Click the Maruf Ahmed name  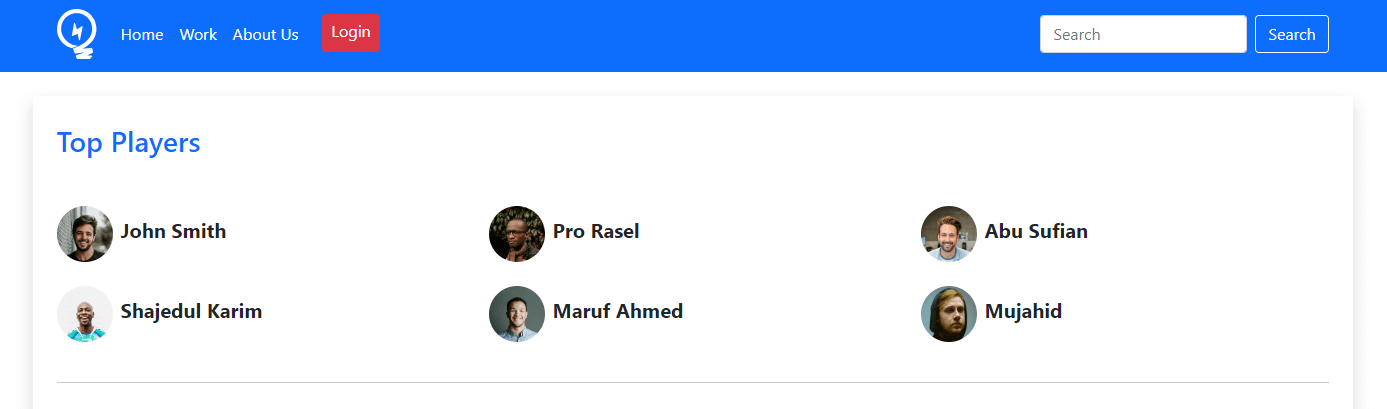point(618,312)
